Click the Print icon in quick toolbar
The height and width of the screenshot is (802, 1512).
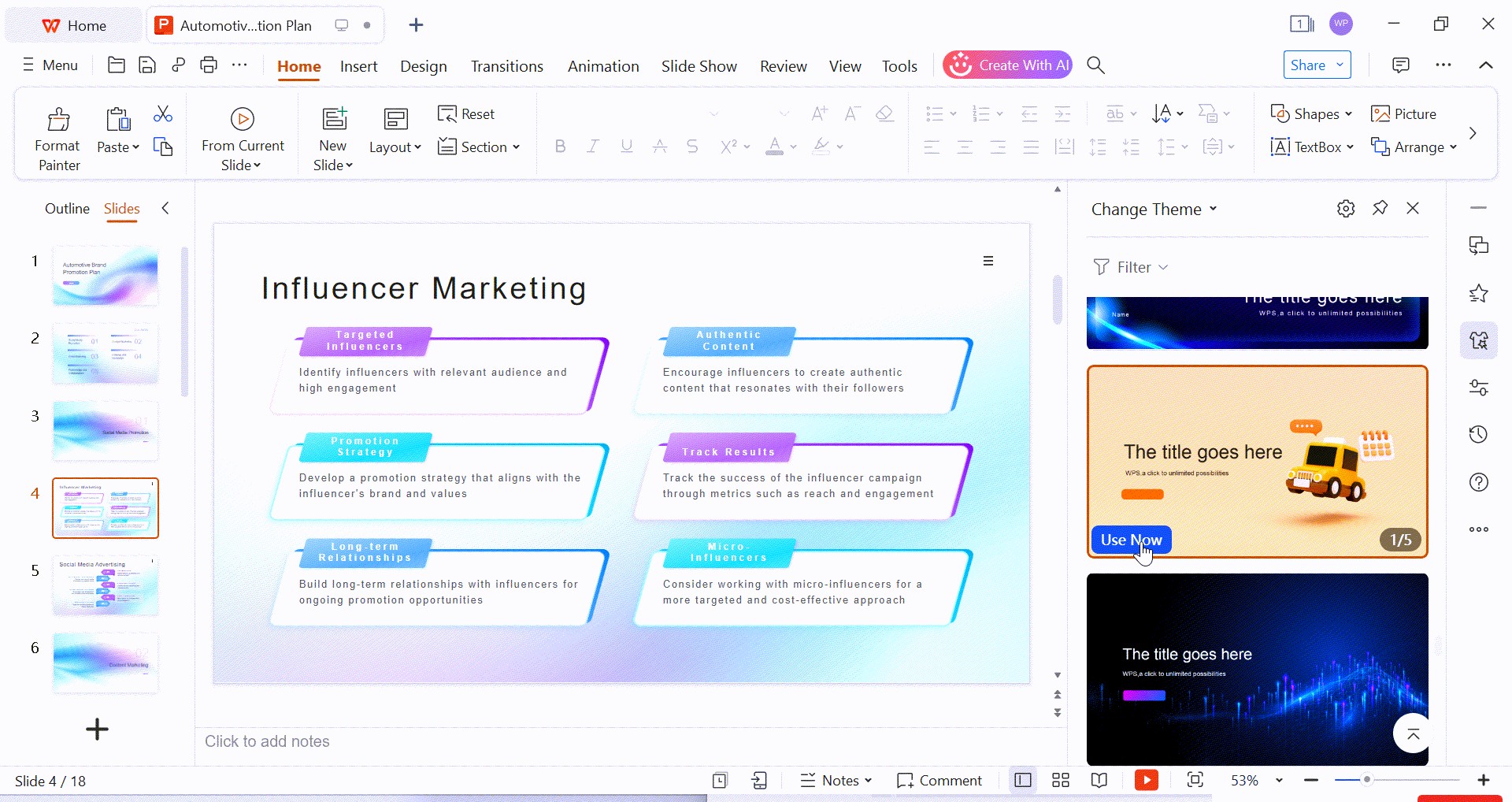209,65
